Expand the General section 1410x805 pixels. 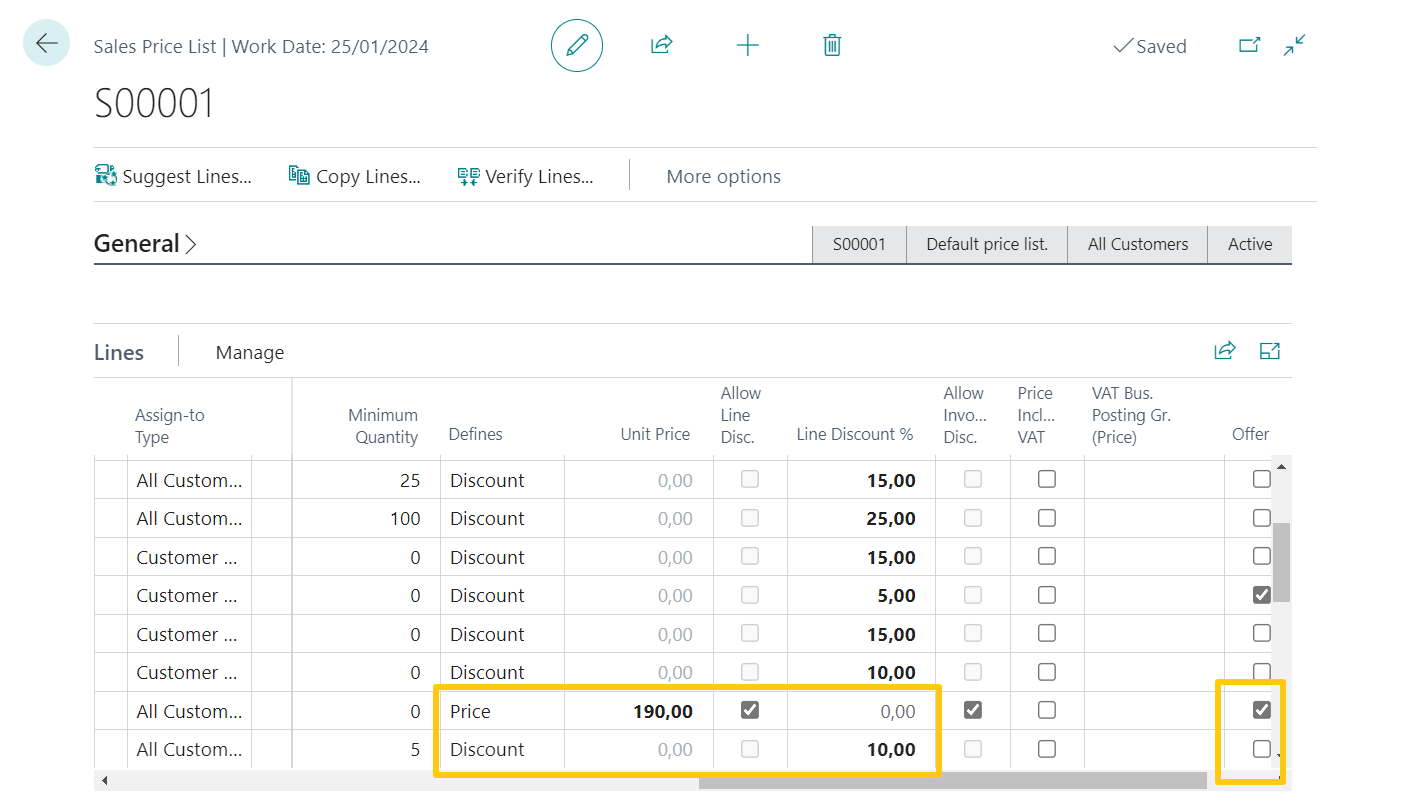[x=145, y=243]
